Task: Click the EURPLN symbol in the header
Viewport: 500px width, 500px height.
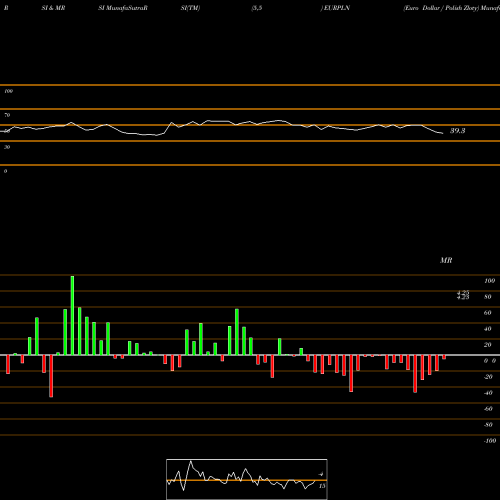Action: pyautogui.click(x=336, y=8)
